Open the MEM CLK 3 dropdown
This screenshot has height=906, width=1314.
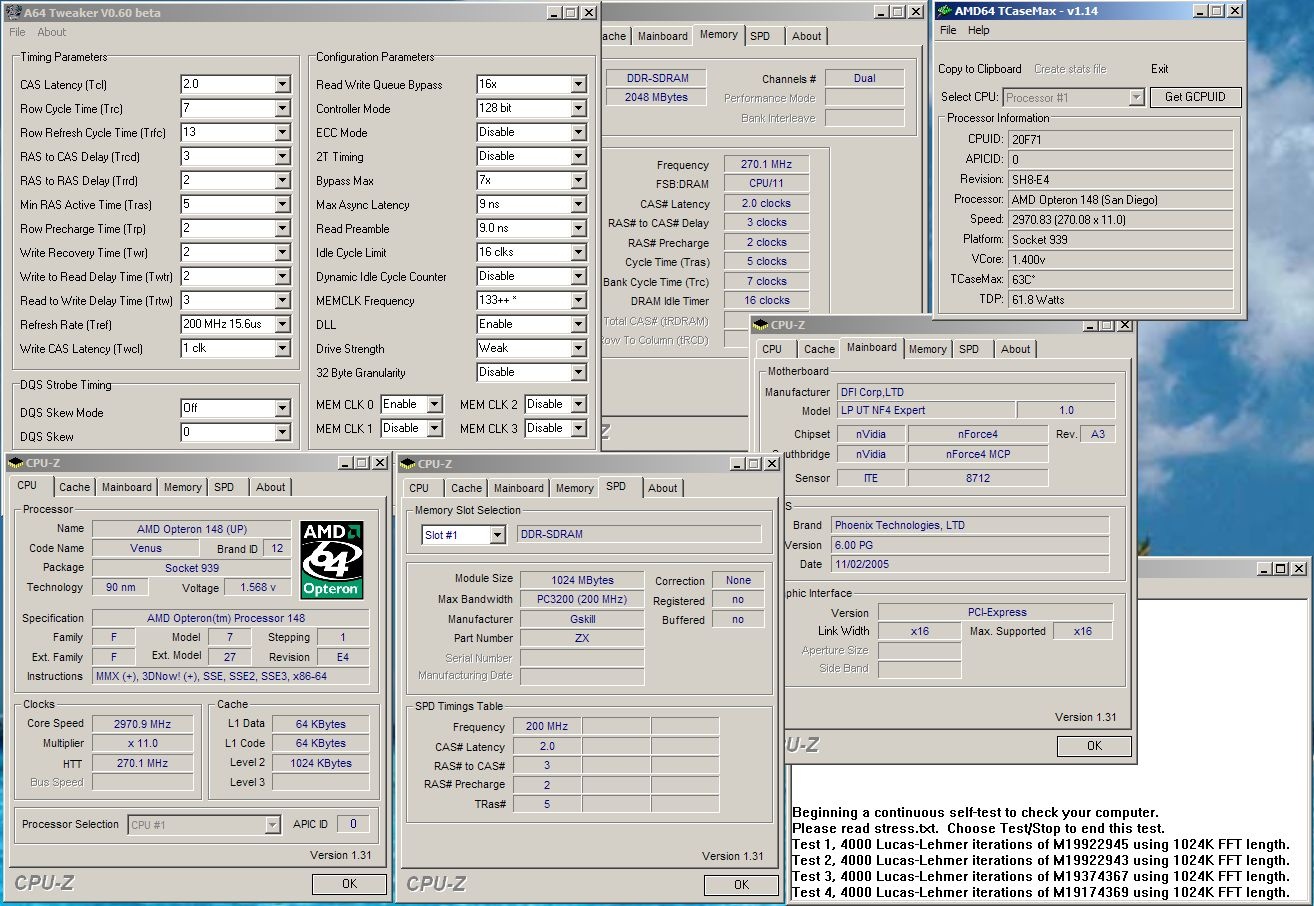[x=578, y=429]
